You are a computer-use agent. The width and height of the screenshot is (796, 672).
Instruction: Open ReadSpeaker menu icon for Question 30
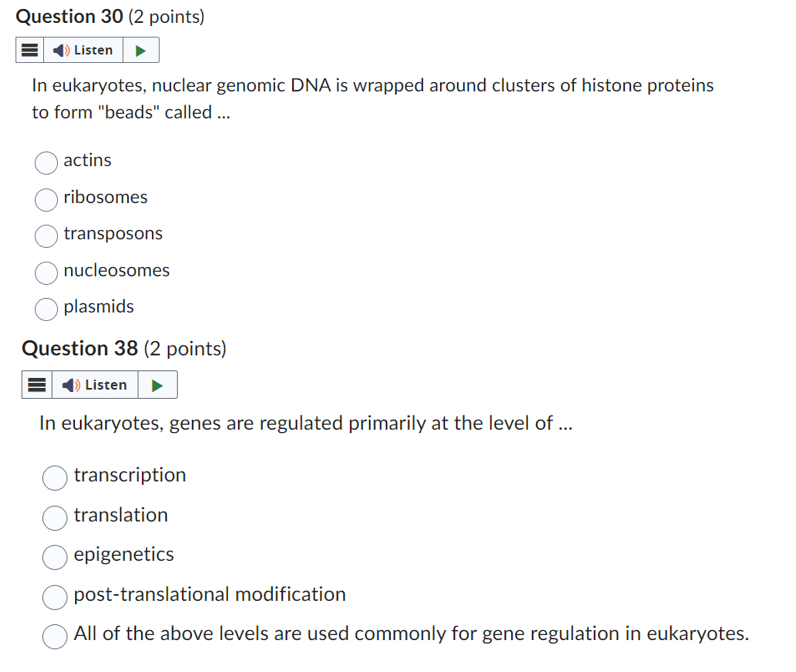pos(29,50)
